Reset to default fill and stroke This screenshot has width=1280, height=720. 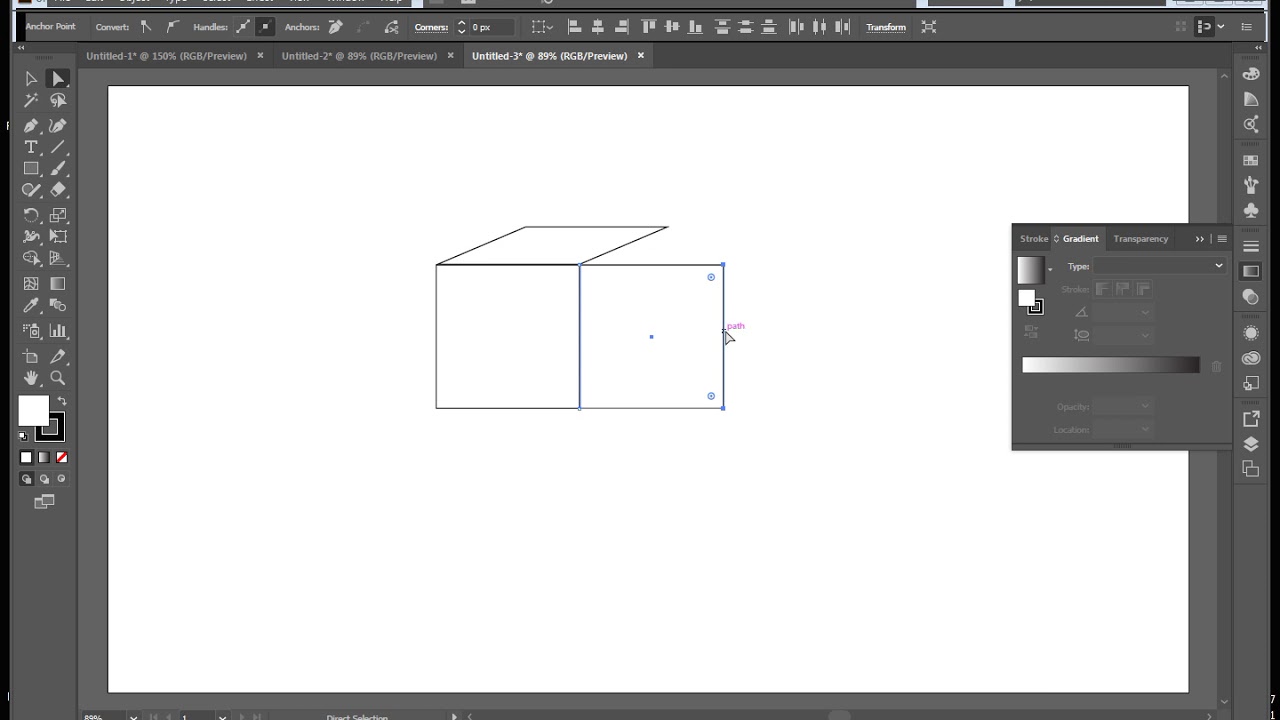coord(23,436)
